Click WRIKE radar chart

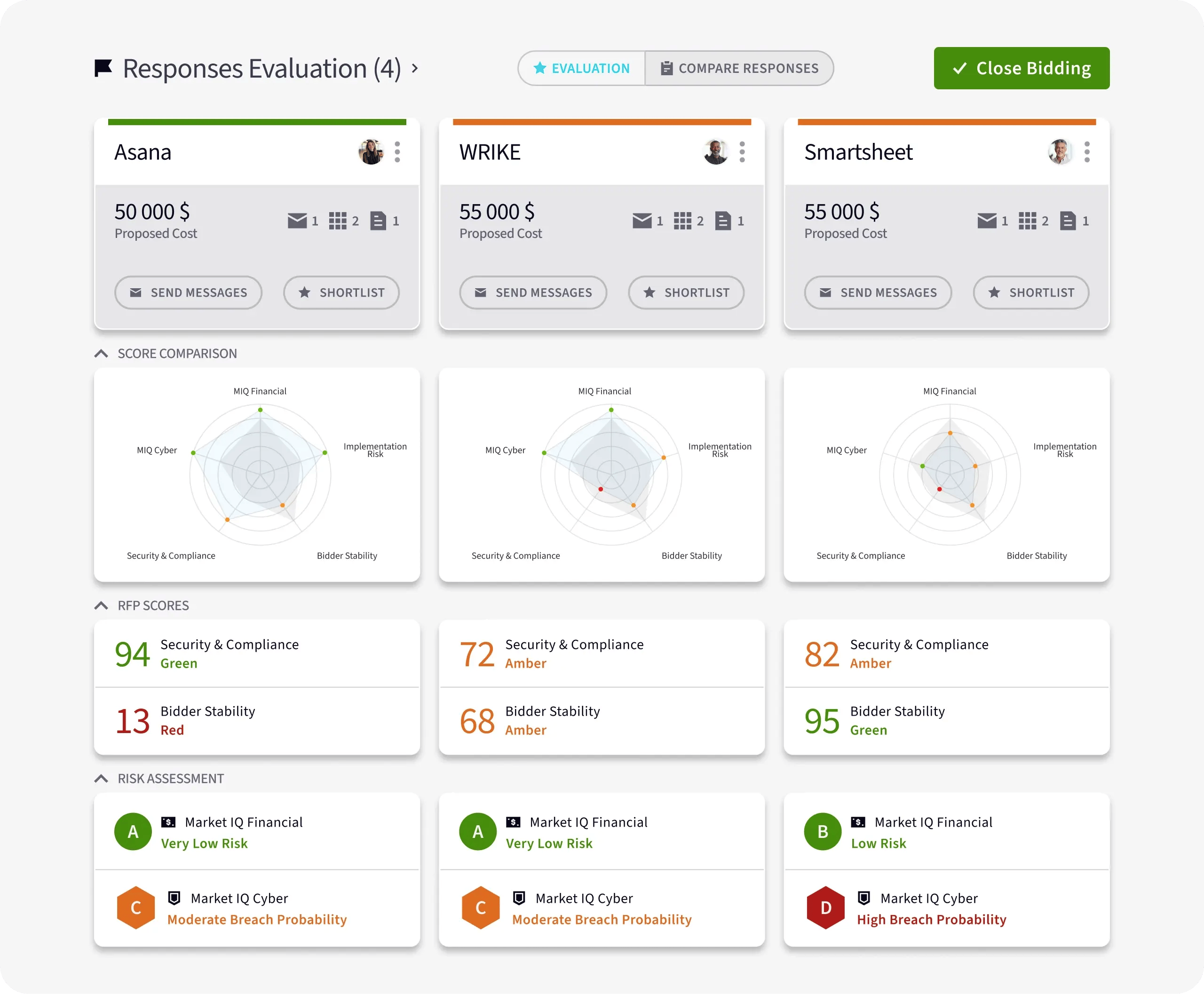(611, 475)
